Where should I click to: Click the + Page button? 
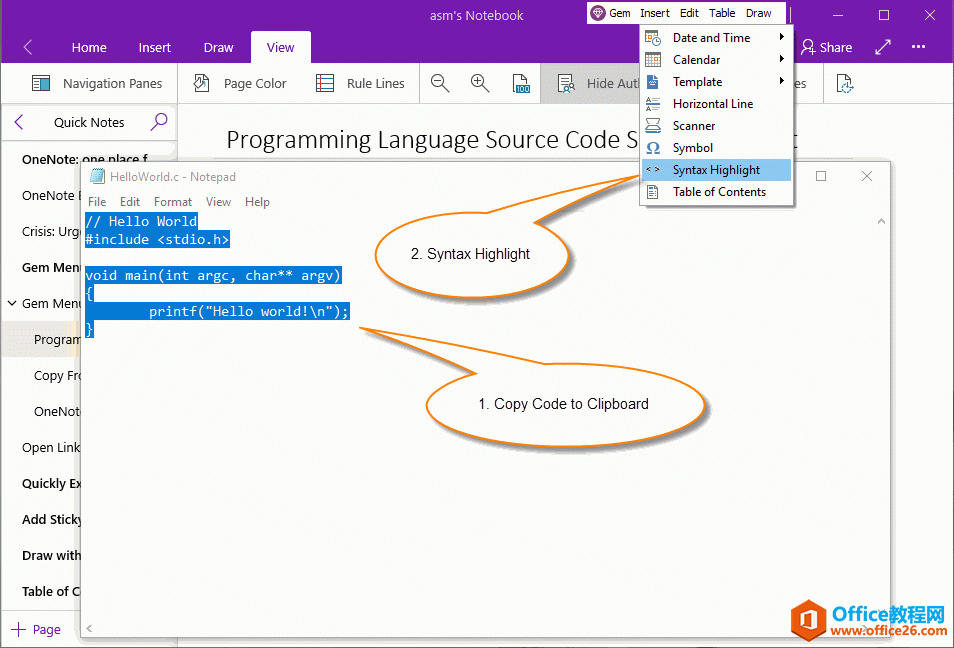tap(37, 629)
